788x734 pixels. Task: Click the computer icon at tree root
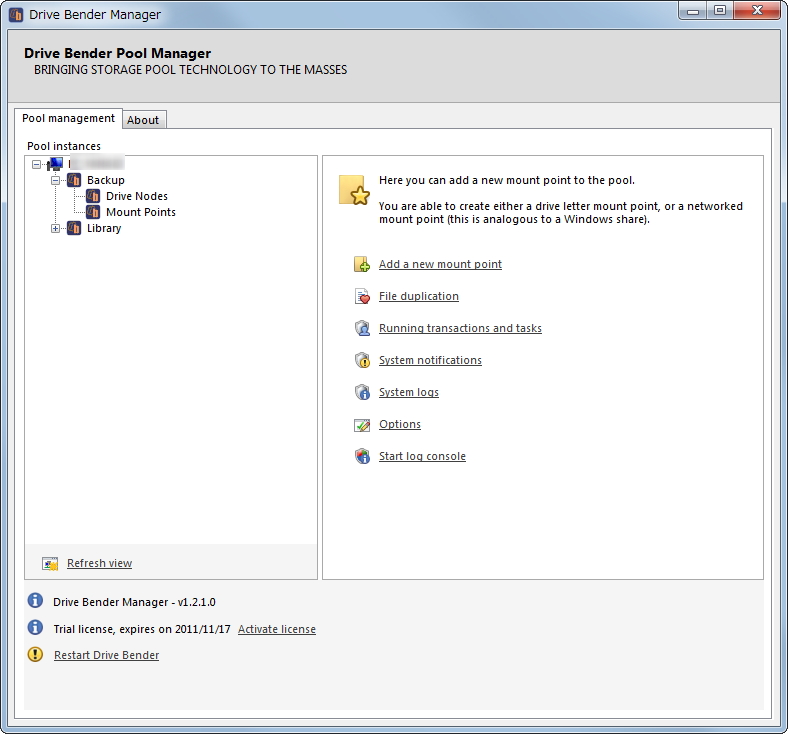coord(55,164)
